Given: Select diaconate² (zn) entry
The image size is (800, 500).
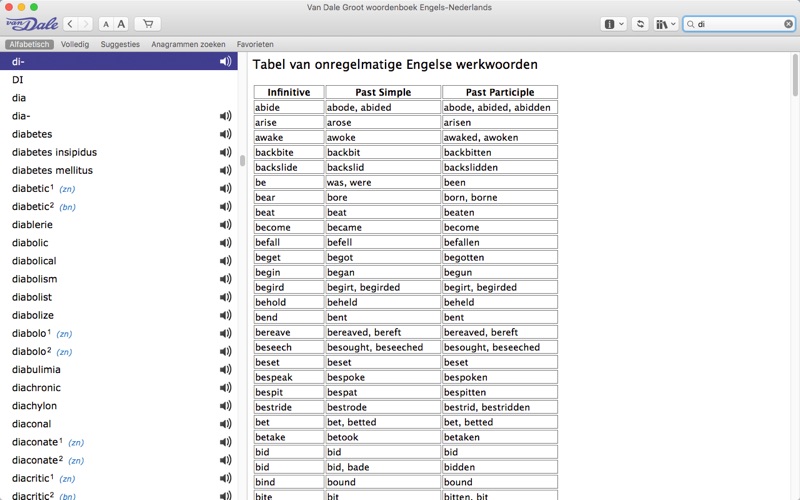Looking at the screenshot, I should pos(118,460).
